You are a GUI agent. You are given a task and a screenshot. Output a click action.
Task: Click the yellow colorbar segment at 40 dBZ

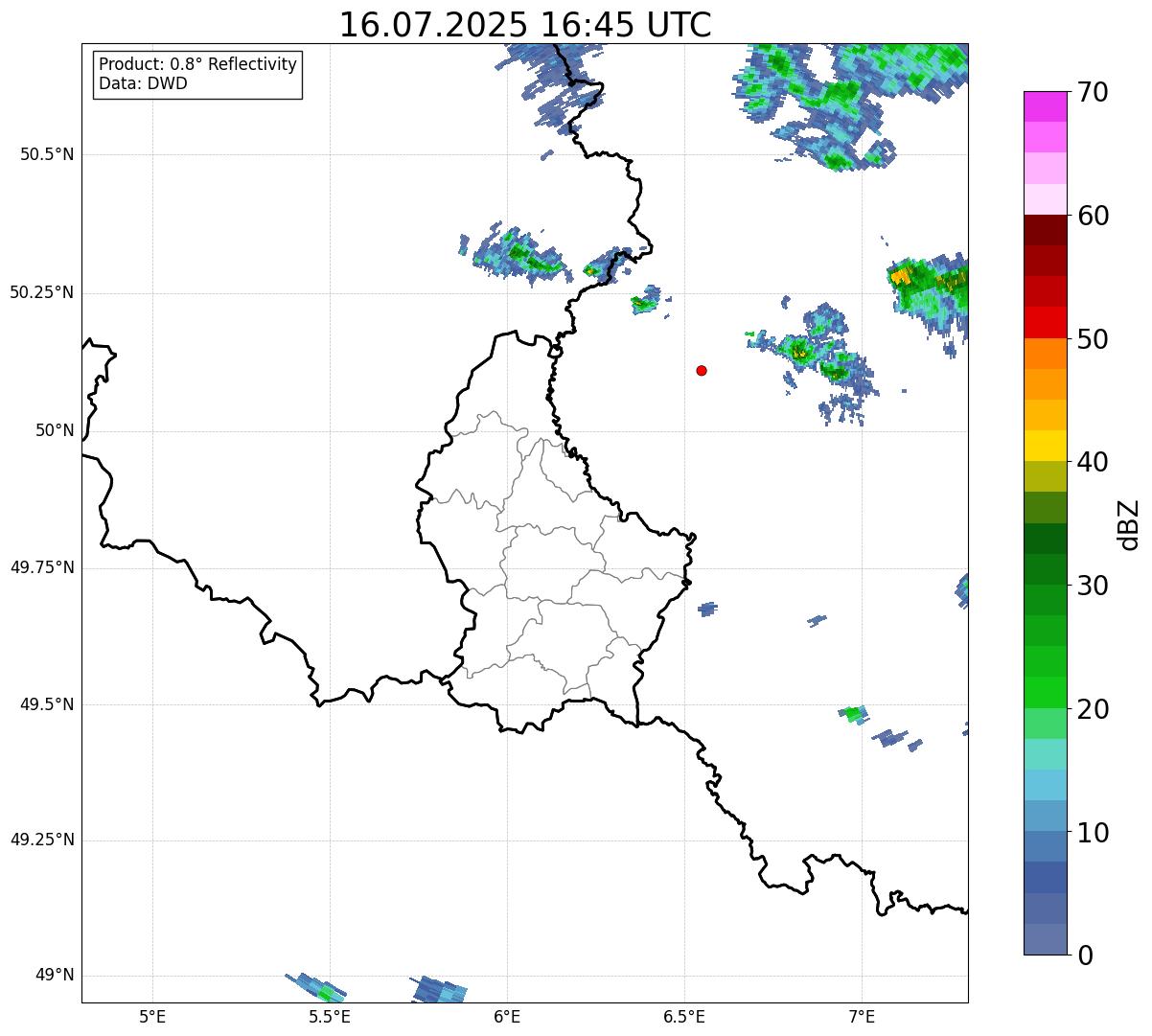coord(1046,446)
